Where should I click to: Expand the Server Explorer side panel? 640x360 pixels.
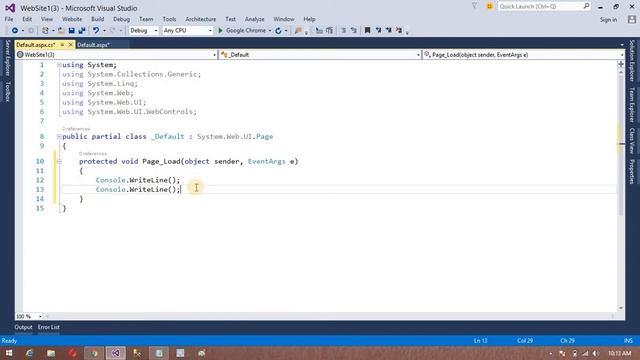[x=7, y=58]
